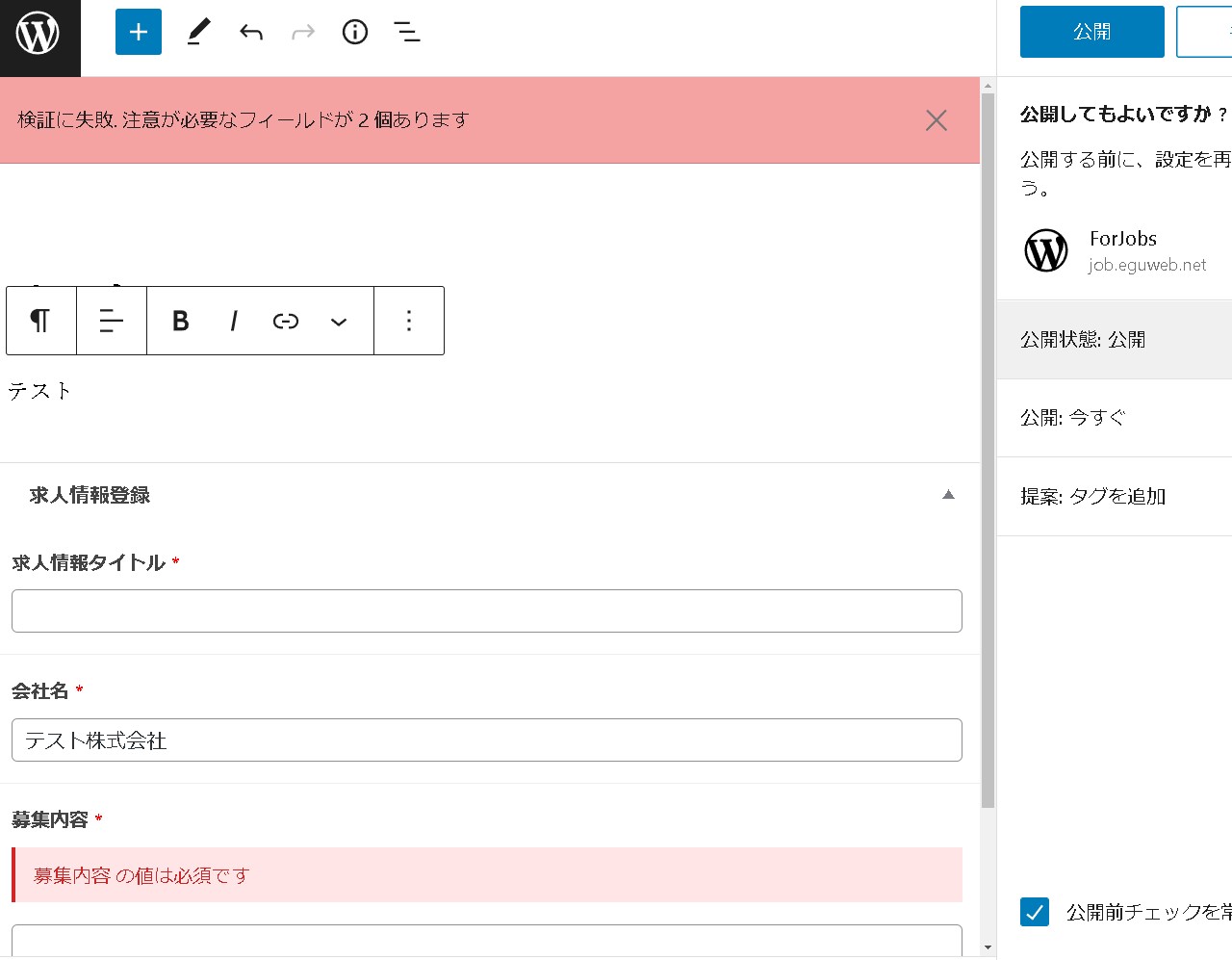Click inside the empty 求人情報タイトル field
1232x960 pixels.
(x=486, y=610)
